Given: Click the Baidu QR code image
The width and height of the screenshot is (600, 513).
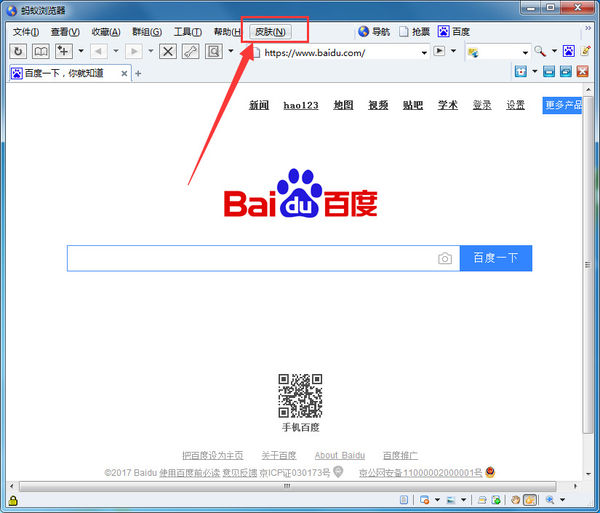Looking at the screenshot, I should click(300, 396).
